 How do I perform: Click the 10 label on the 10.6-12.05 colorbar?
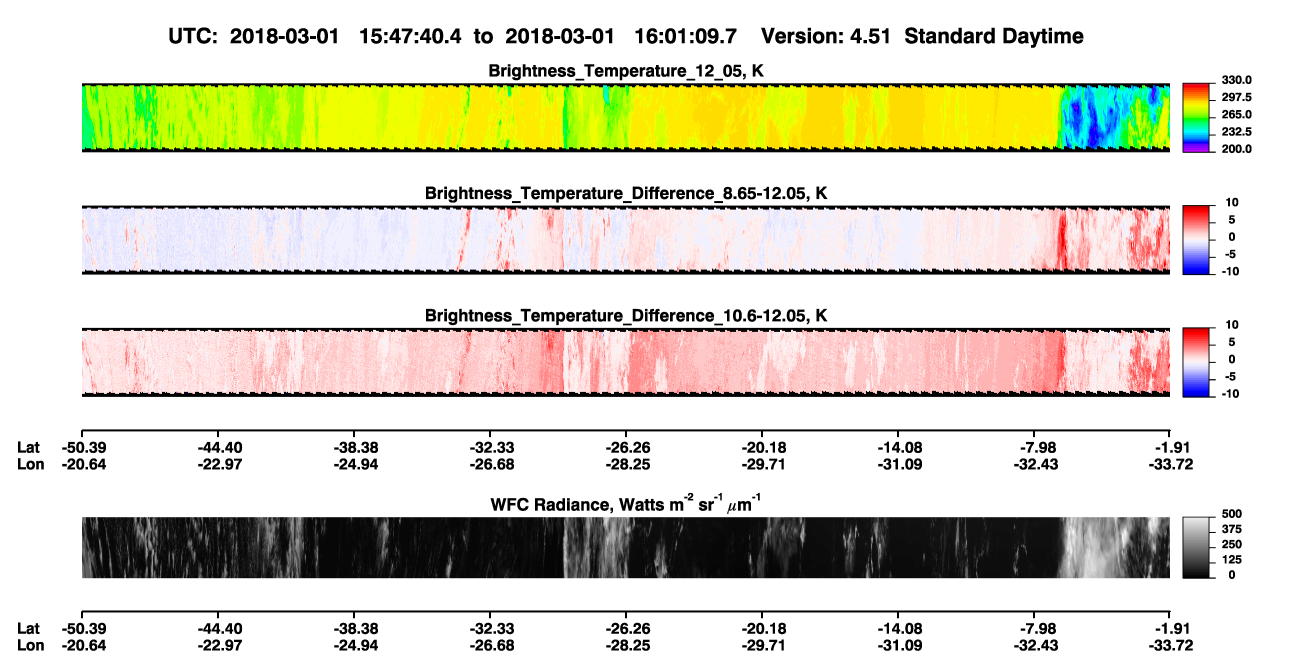[x=1233, y=325]
